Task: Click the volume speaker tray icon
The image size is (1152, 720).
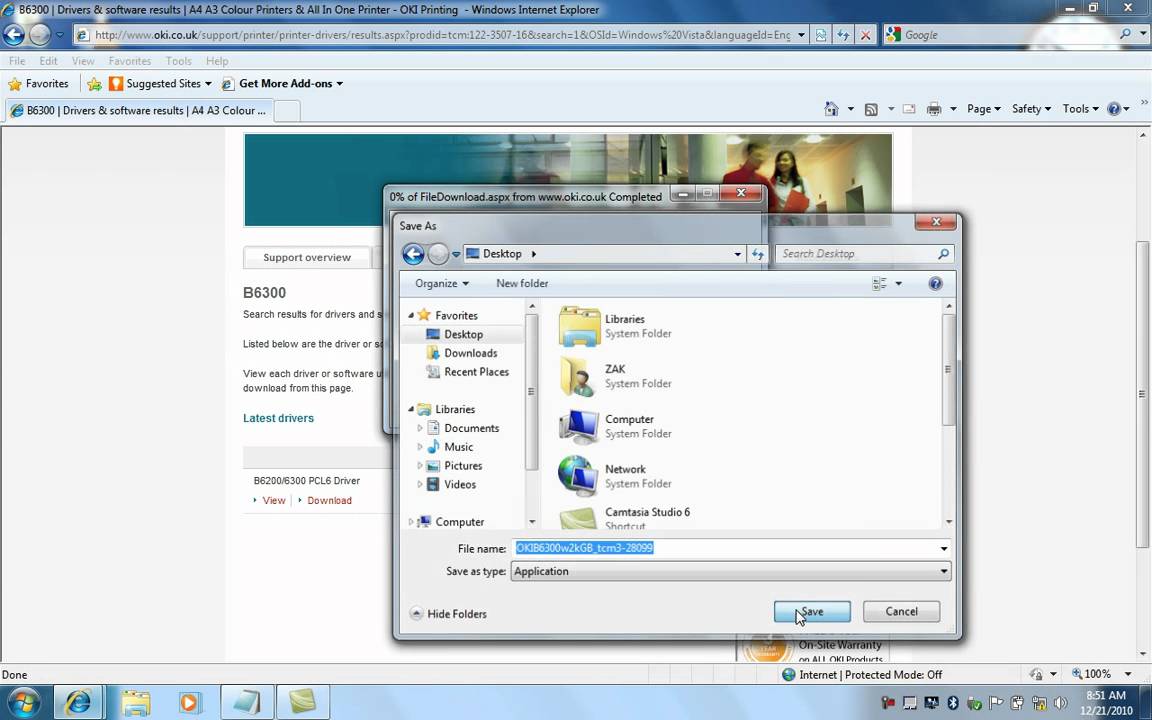Action: pyautogui.click(x=1060, y=703)
